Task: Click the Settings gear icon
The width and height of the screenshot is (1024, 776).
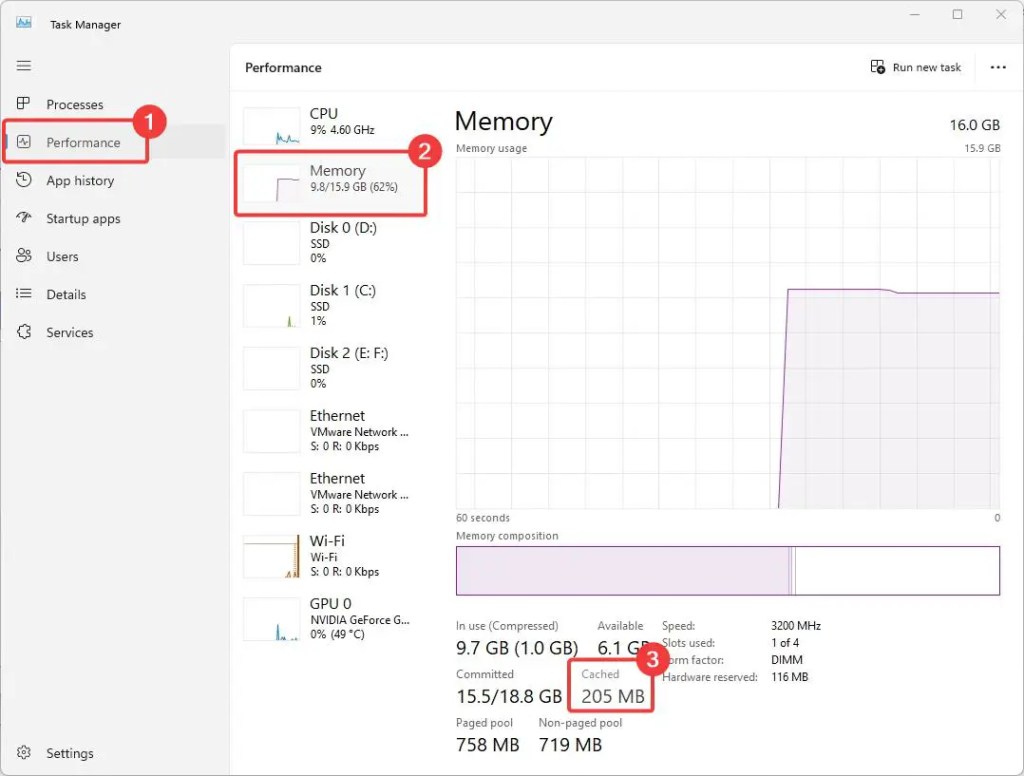Action: [x=24, y=752]
